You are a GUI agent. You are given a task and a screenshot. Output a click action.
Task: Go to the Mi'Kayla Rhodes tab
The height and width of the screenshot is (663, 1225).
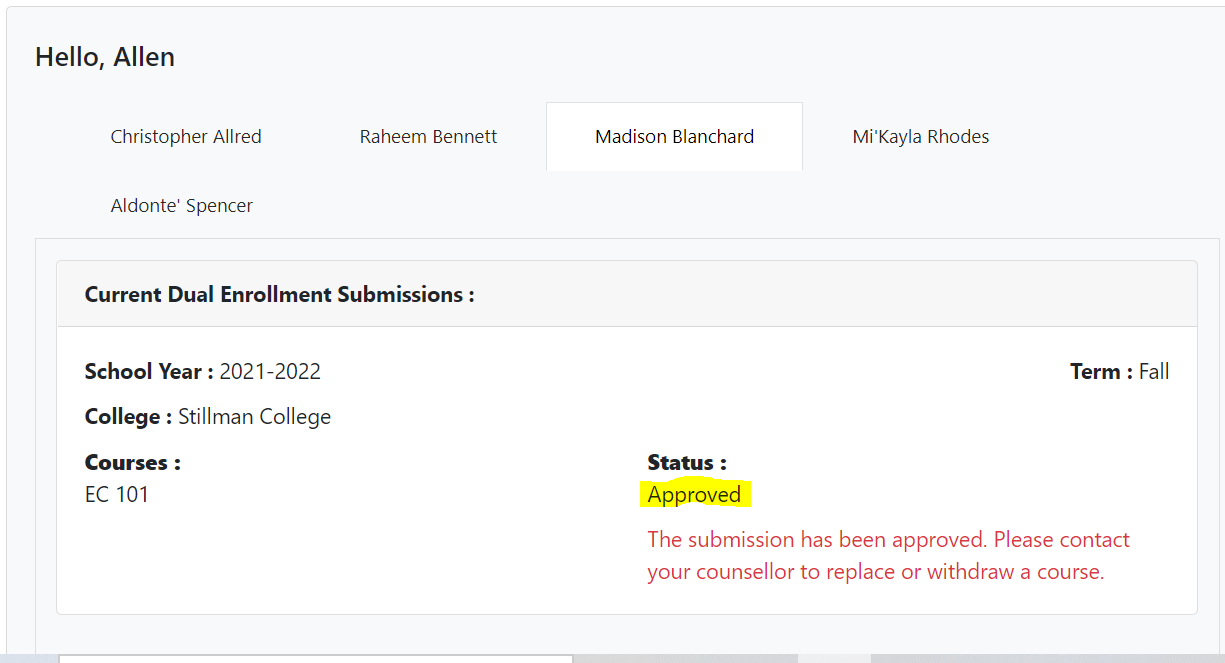(920, 137)
